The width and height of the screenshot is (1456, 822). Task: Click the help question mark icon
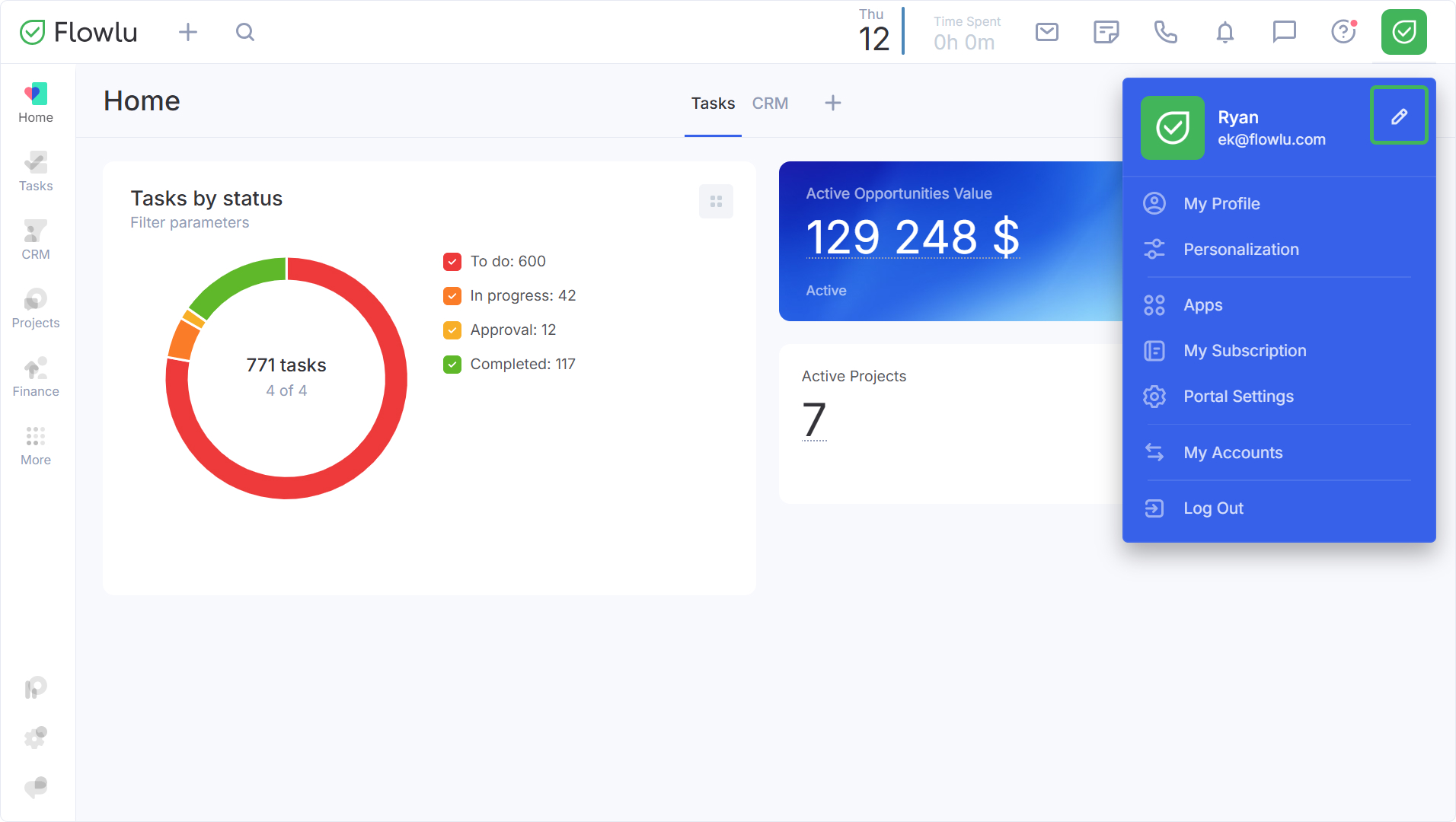(x=1343, y=32)
